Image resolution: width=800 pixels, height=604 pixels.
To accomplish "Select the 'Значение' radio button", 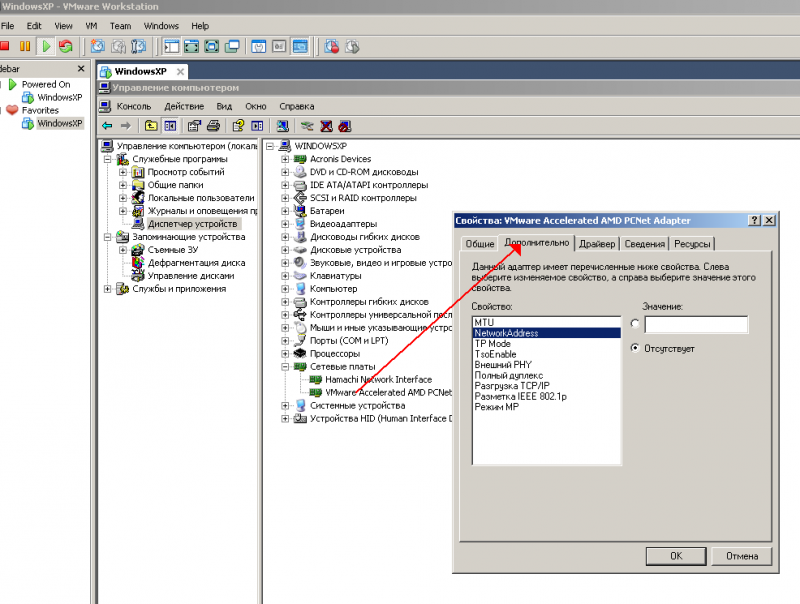I will point(636,324).
